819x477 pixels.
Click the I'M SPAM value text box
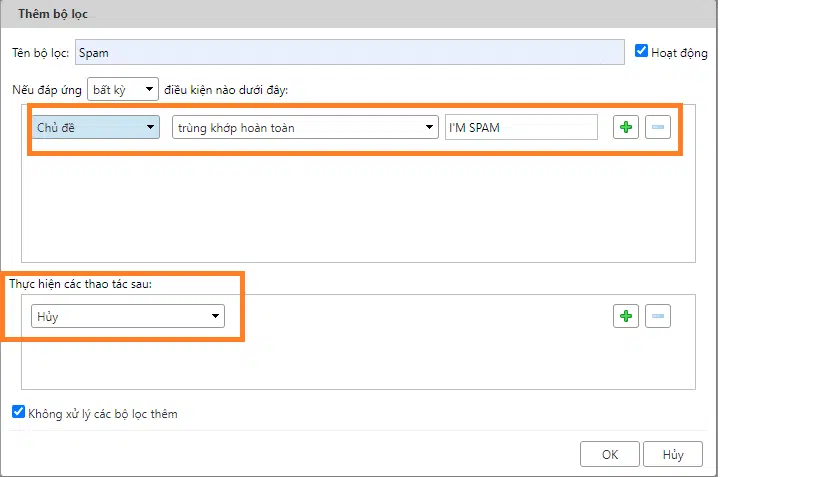520,127
